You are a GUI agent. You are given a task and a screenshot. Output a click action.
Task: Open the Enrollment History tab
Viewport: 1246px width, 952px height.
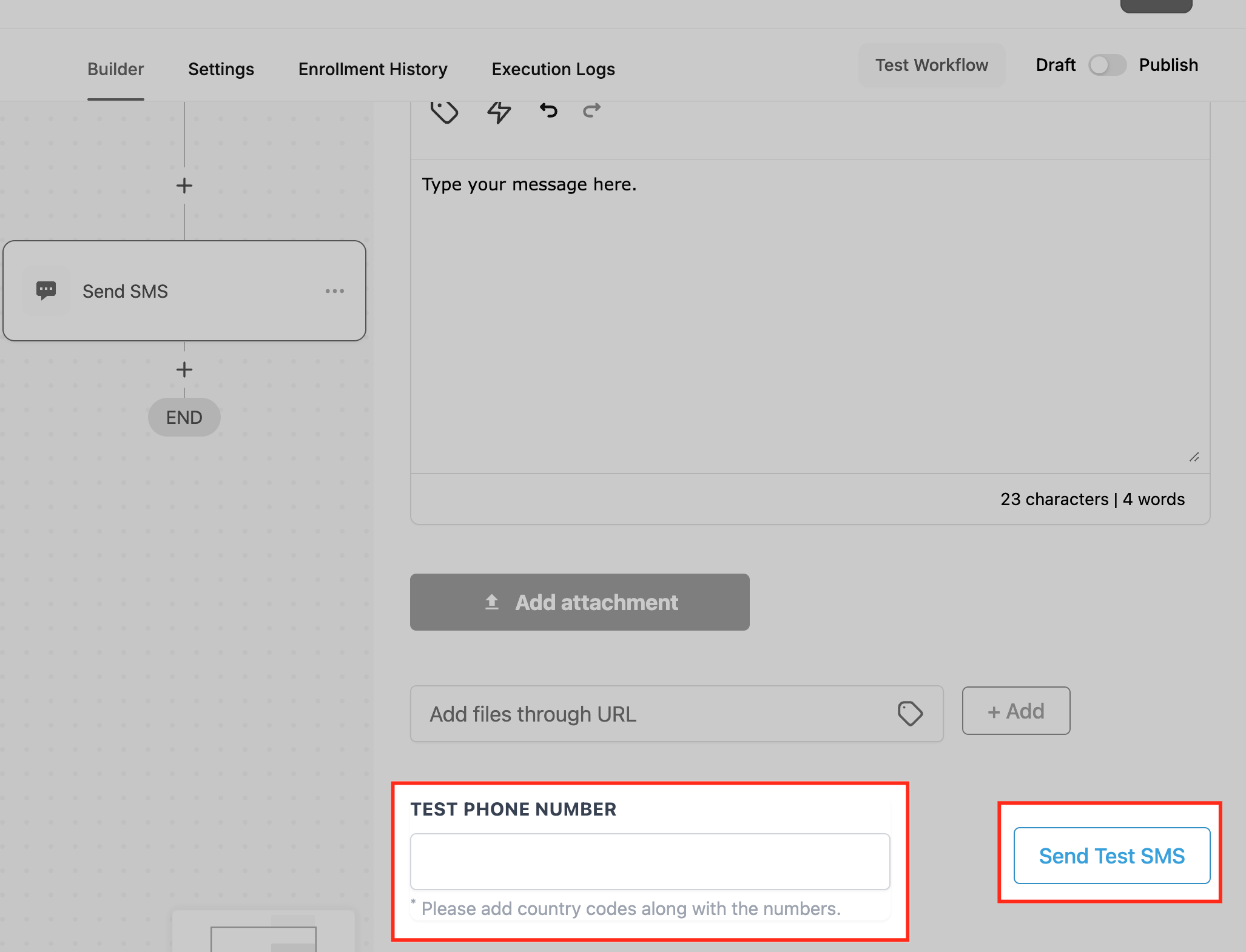click(x=372, y=69)
